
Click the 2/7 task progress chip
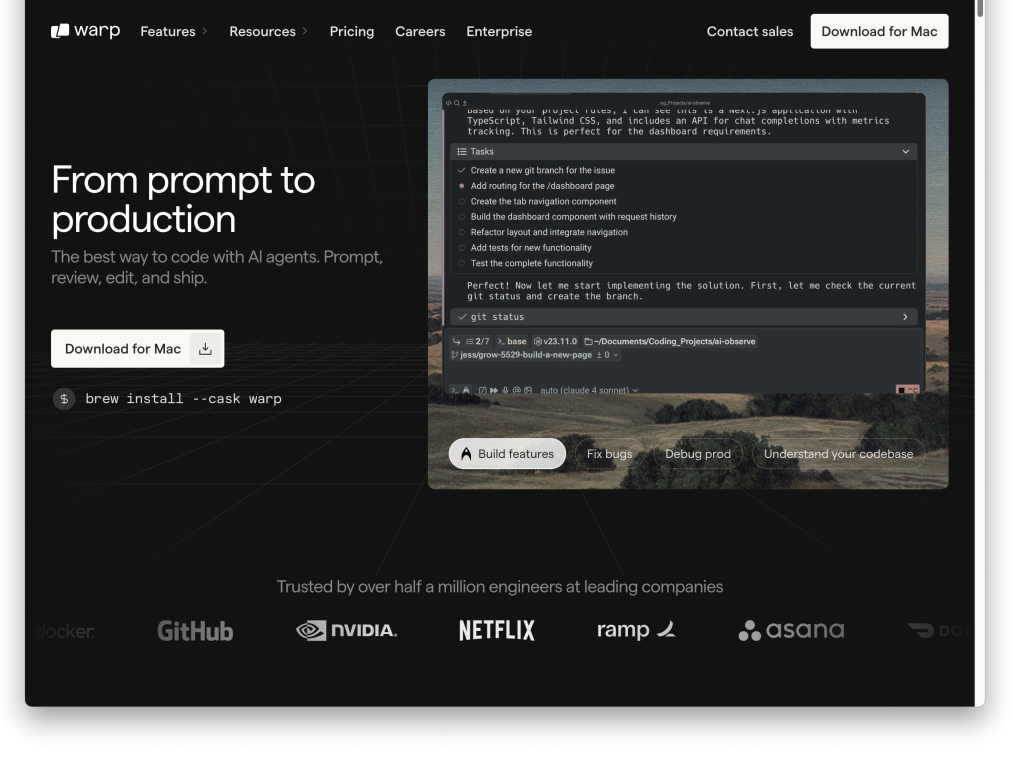click(x=477, y=341)
